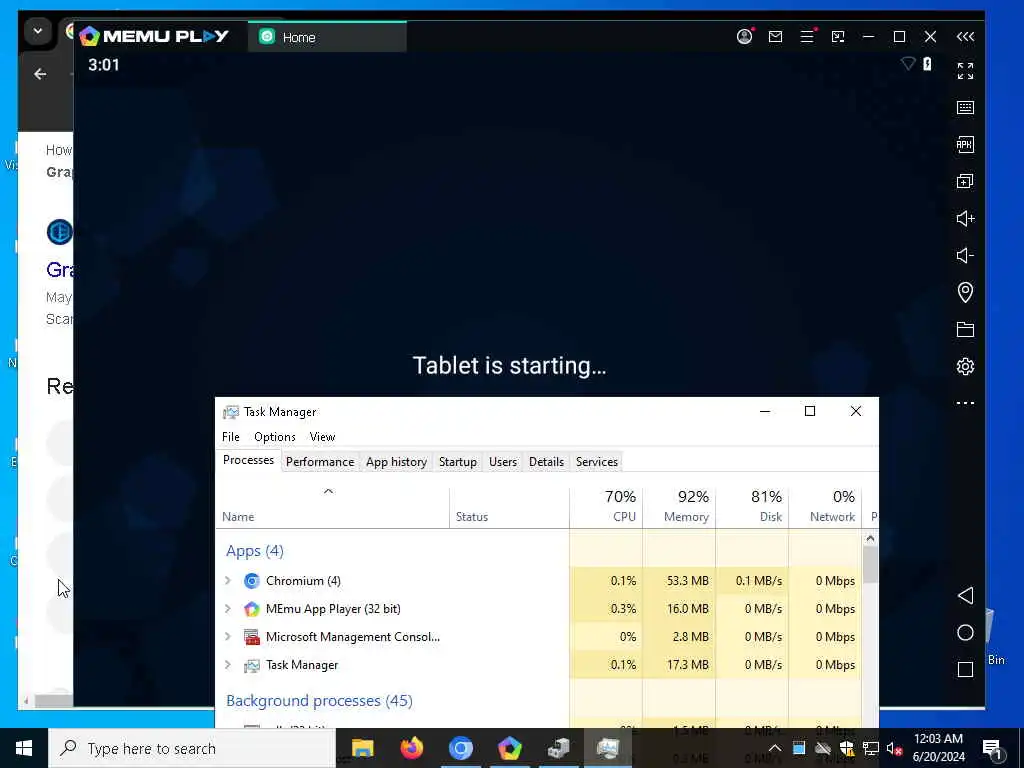Switch to the App history tab
Screen dimensions: 1024x768
click(x=396, y=462)
